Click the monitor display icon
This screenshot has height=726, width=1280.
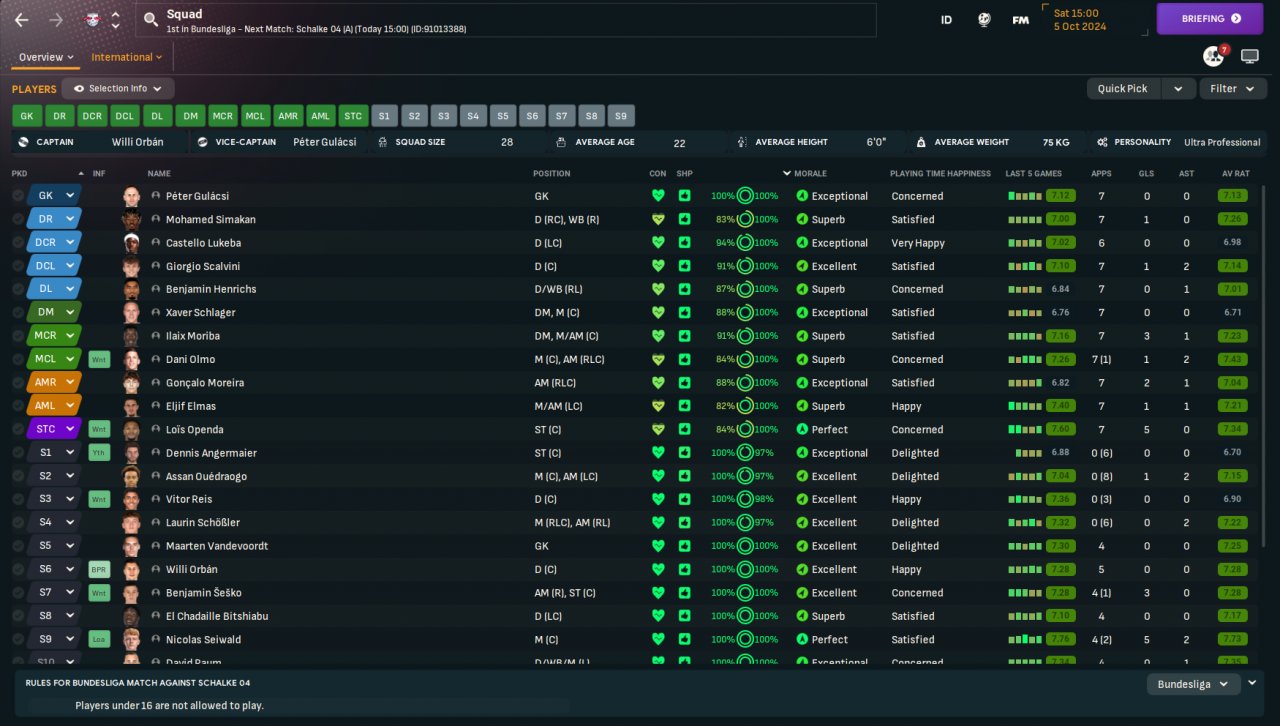[1250, 57]
